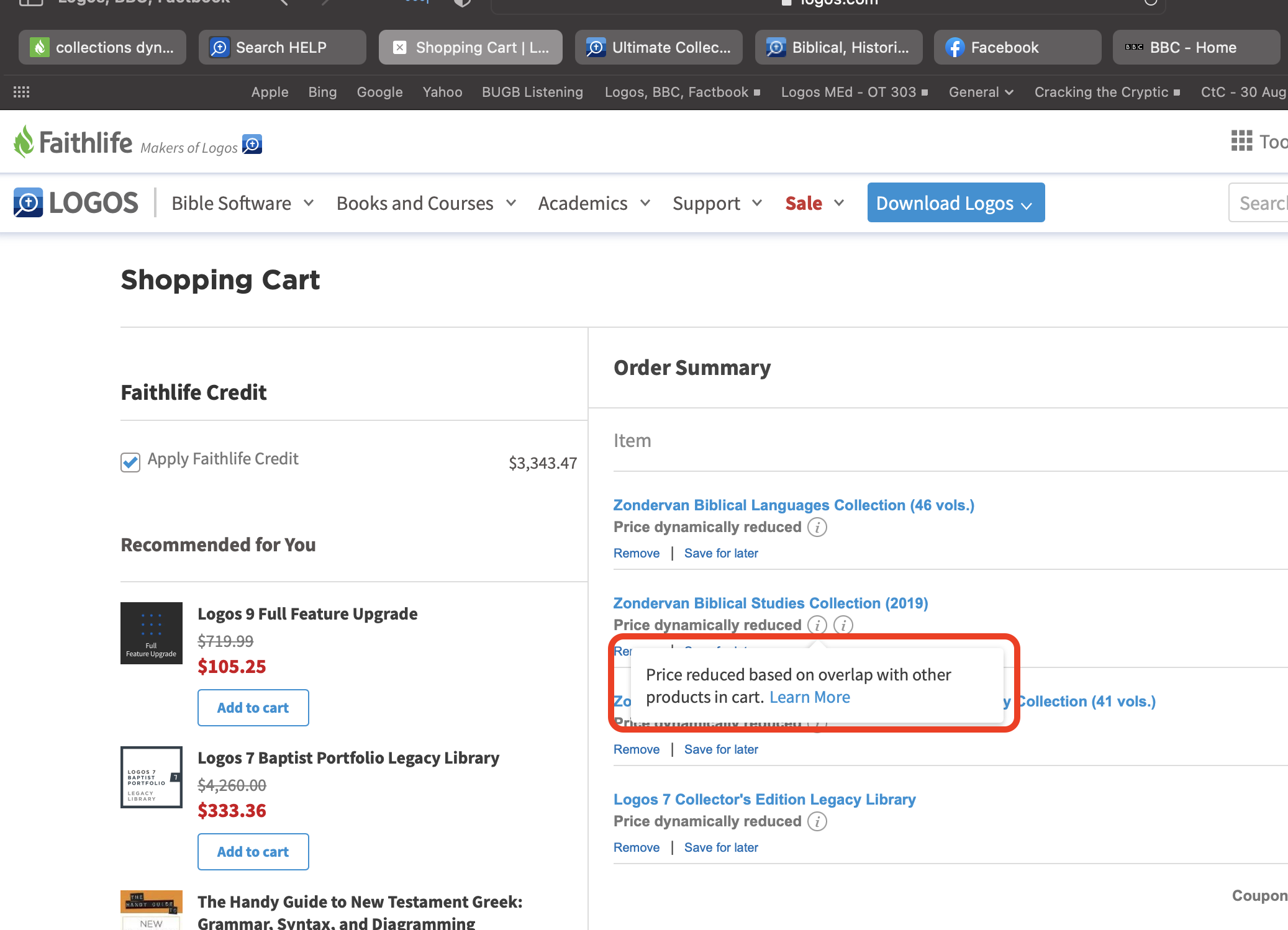Open Logos 7 Baptist Portfolio thumbnail
This screenshot has height=930, width=1288.
152,777
